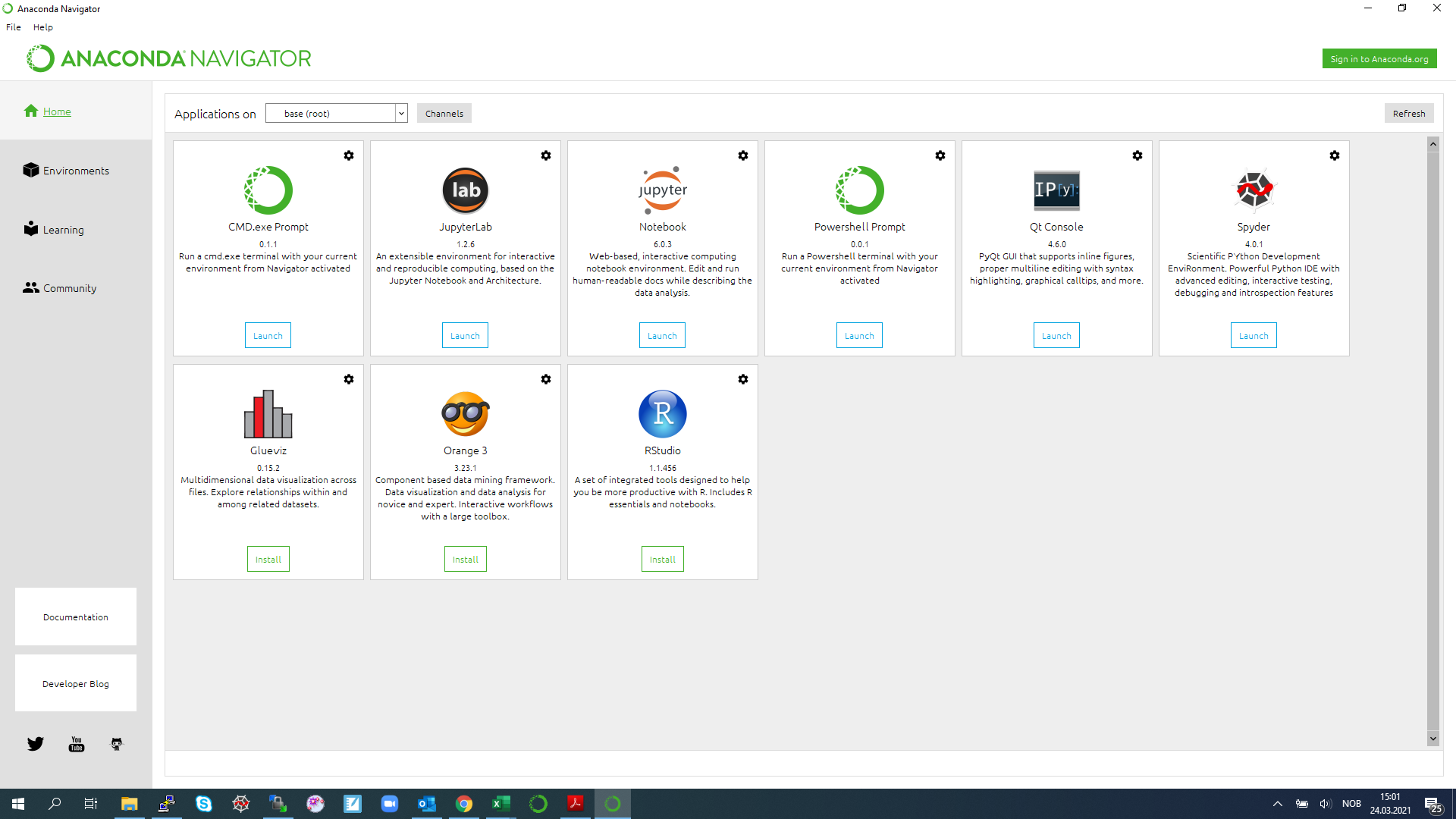Click the Anaconda Navigator header logo
Screen dimensions: 1456x819
coord(169,58)
